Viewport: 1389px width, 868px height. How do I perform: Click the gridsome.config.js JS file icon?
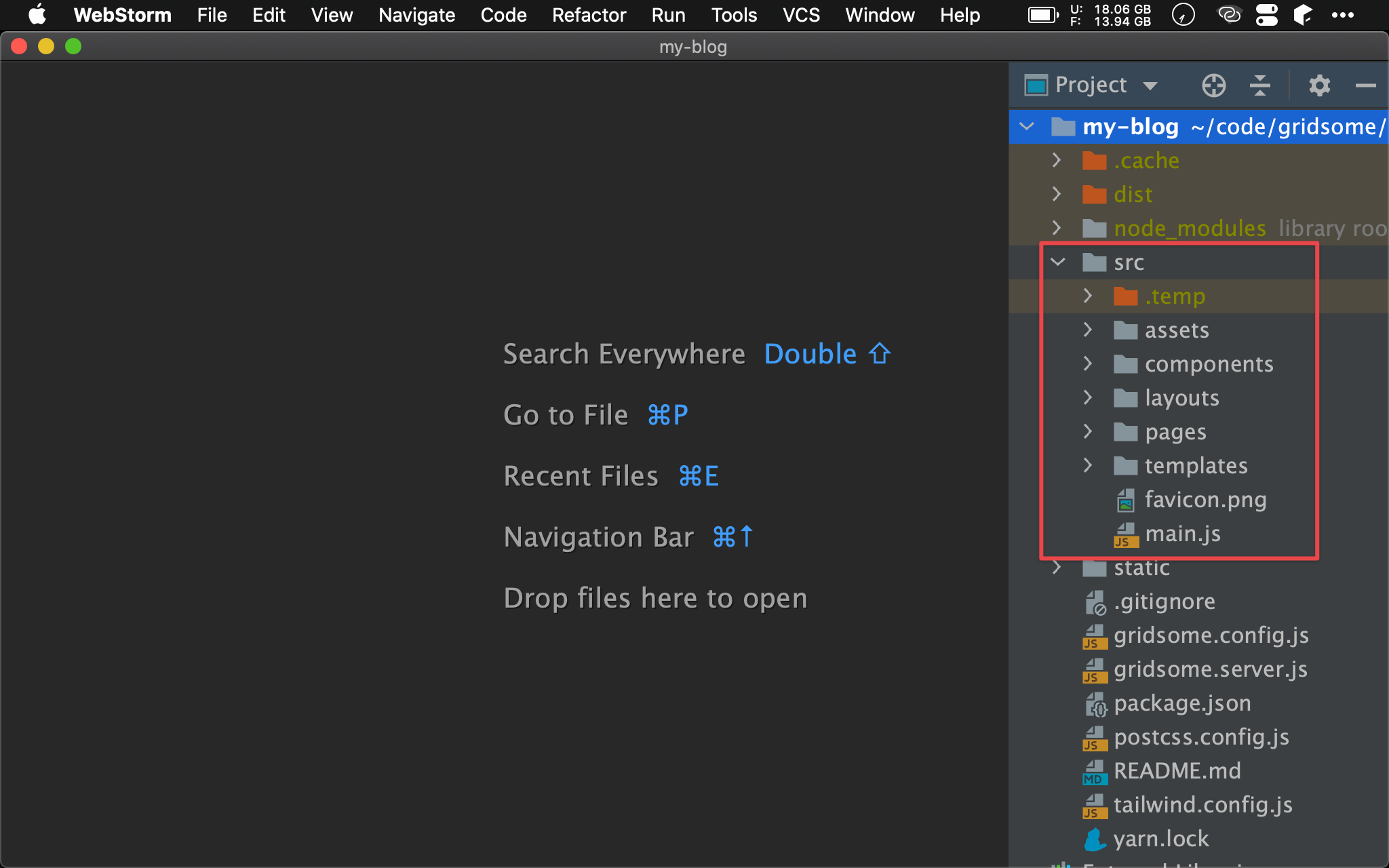tap(1095, 636)
